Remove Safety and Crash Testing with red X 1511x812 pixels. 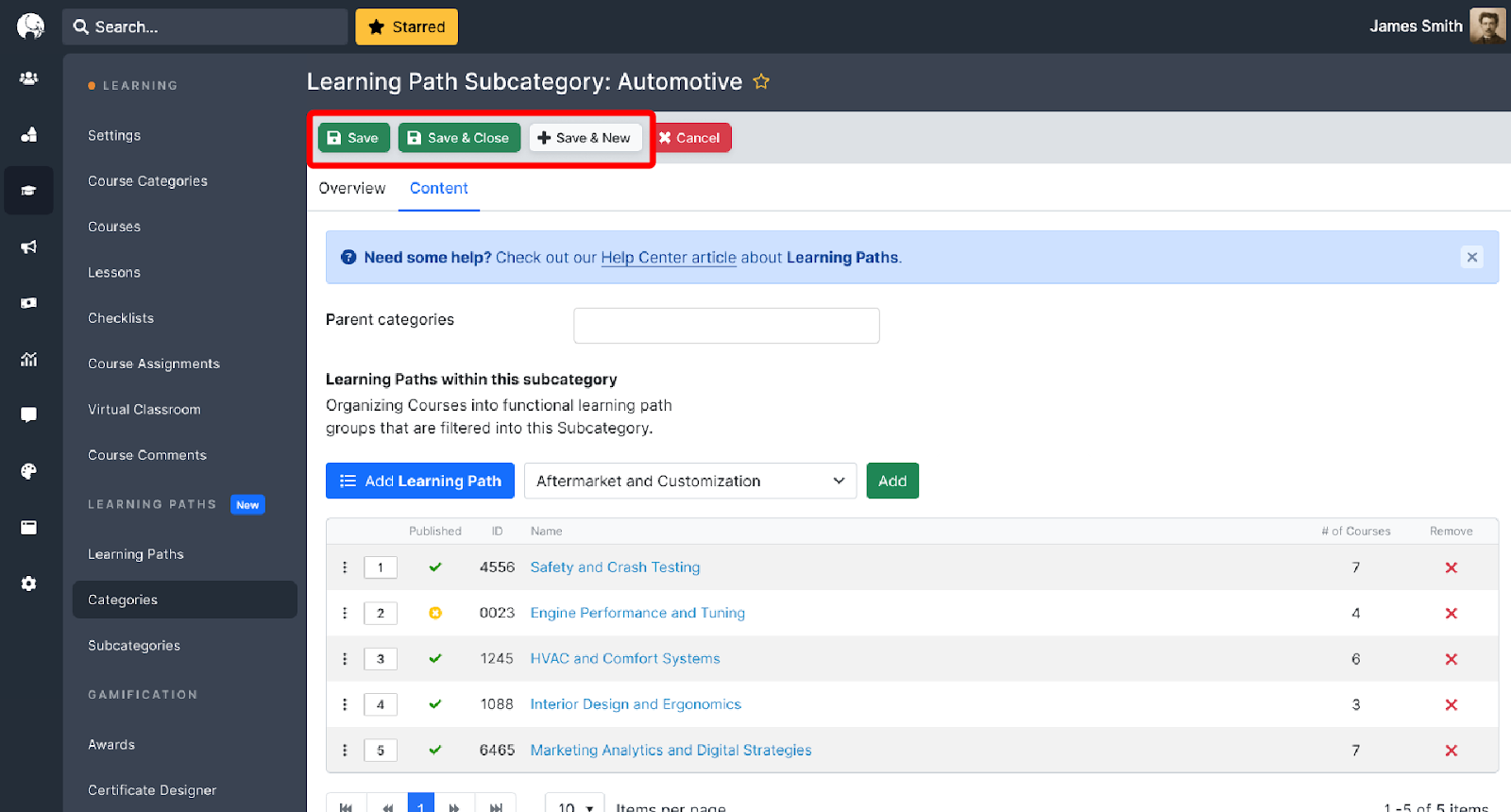1451,567
